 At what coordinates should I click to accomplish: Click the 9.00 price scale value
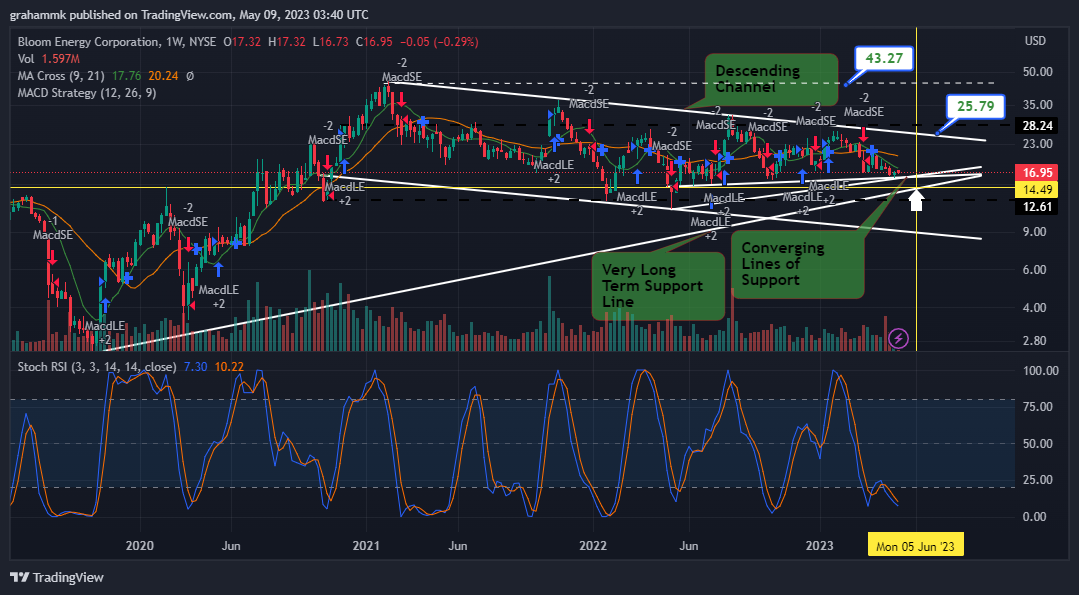click(x=1035, y=232)
